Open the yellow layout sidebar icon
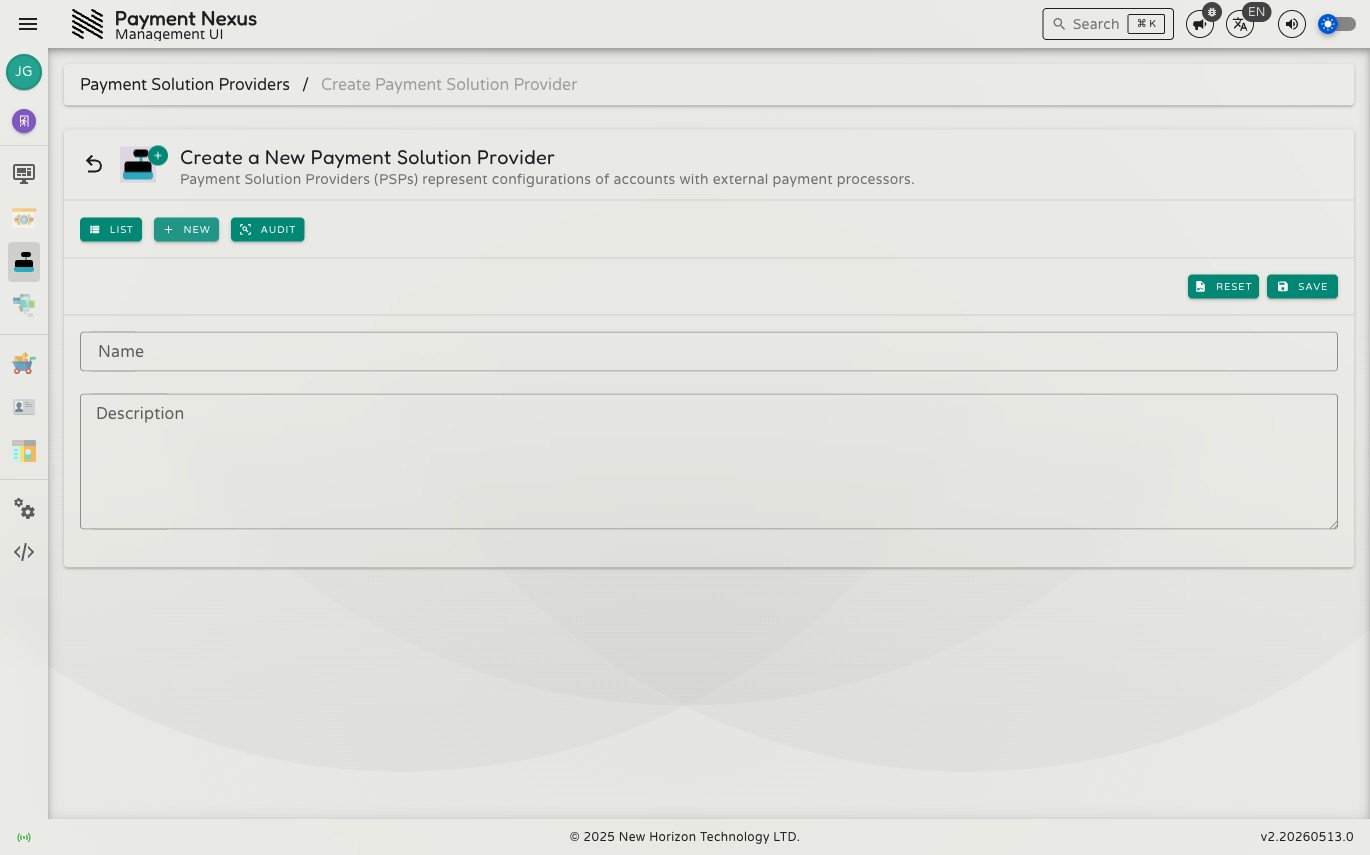 point(24,451)
